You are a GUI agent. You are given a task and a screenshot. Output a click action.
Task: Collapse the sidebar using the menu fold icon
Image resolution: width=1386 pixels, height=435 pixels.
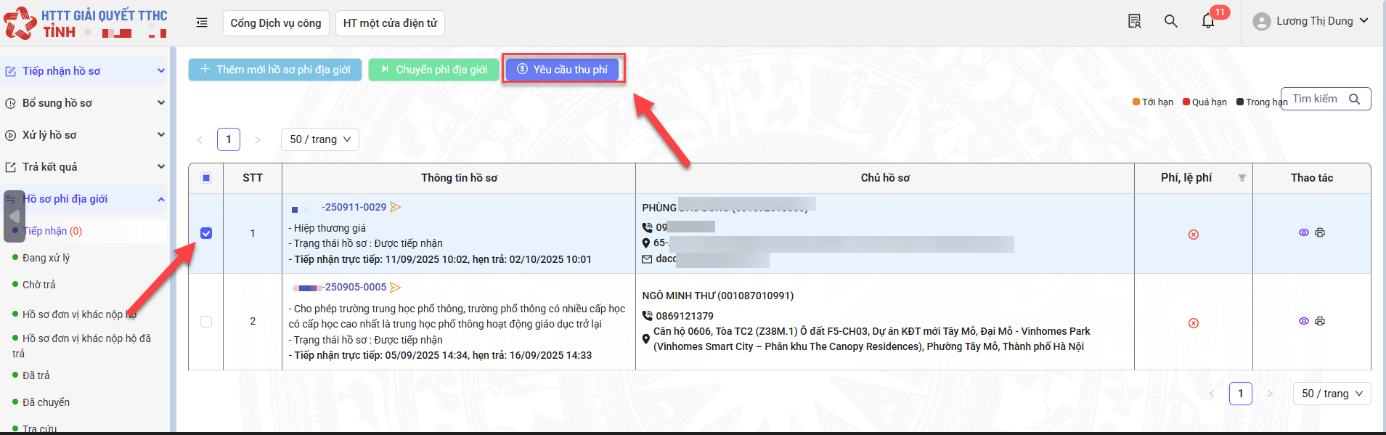202,22
